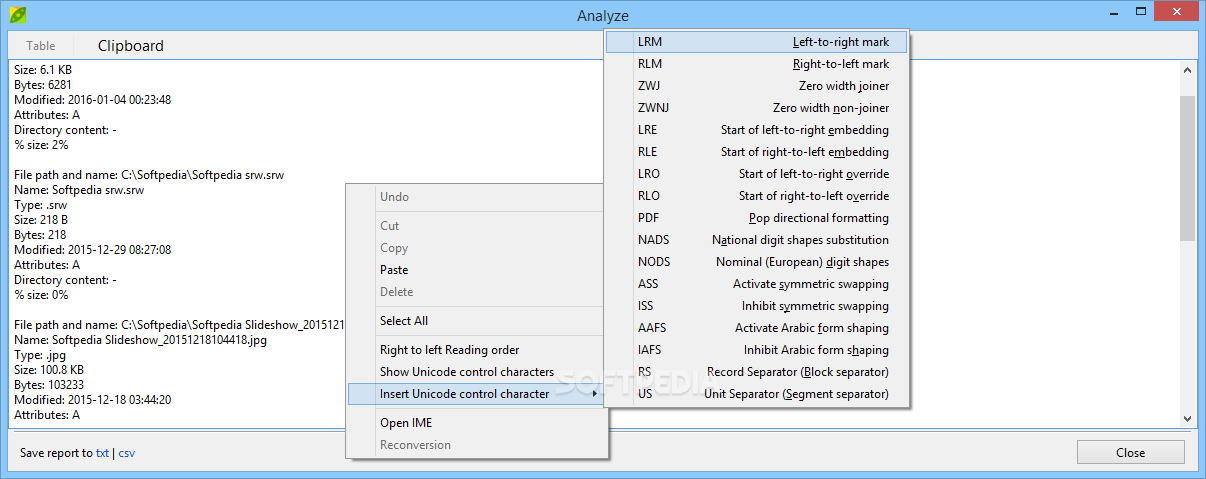Expand Insert Unicode control character submenu
This screenshot has width=1206, height=479.
click(477, 394)
